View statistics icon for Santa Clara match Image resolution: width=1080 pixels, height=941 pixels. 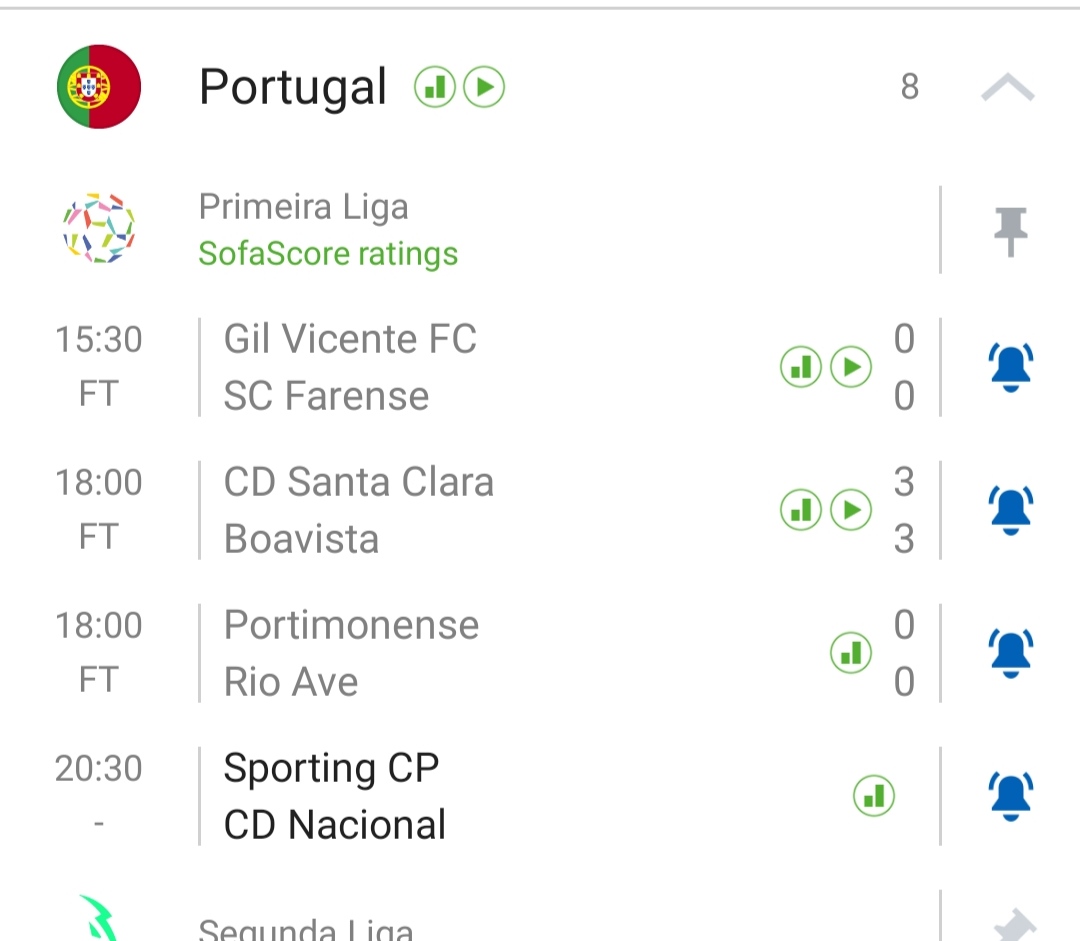coord(801,511)
